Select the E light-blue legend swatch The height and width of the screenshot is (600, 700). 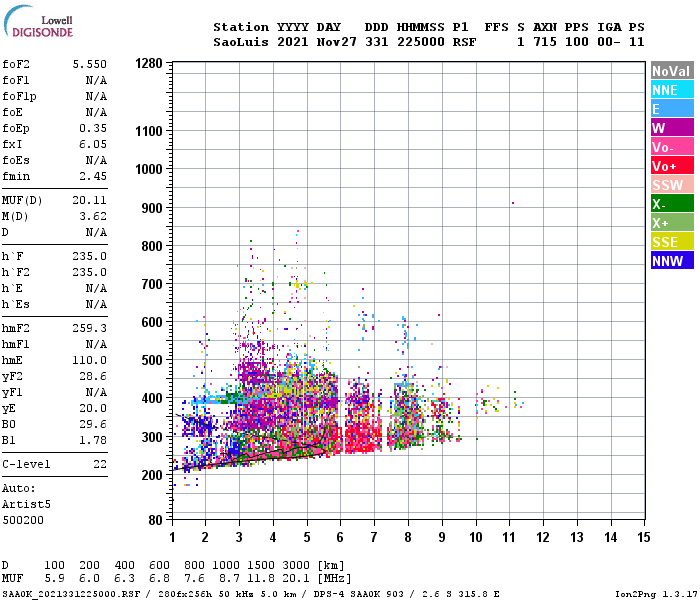tap(672, 108)
